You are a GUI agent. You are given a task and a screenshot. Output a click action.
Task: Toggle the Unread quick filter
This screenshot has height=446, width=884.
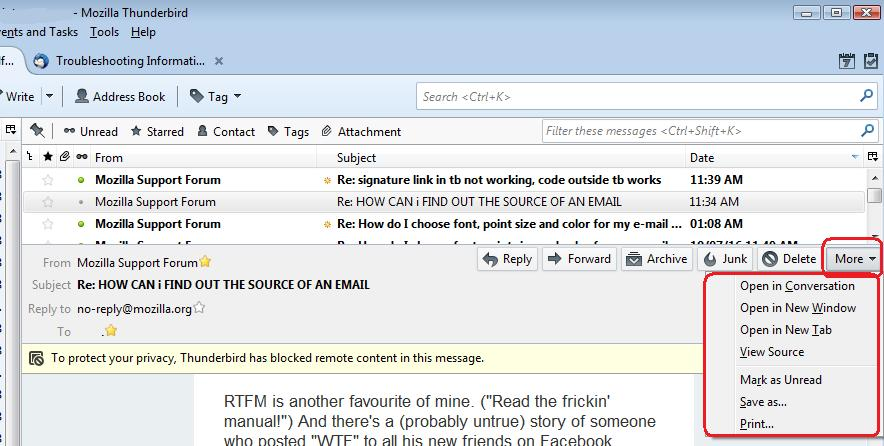tap(90, 131)
